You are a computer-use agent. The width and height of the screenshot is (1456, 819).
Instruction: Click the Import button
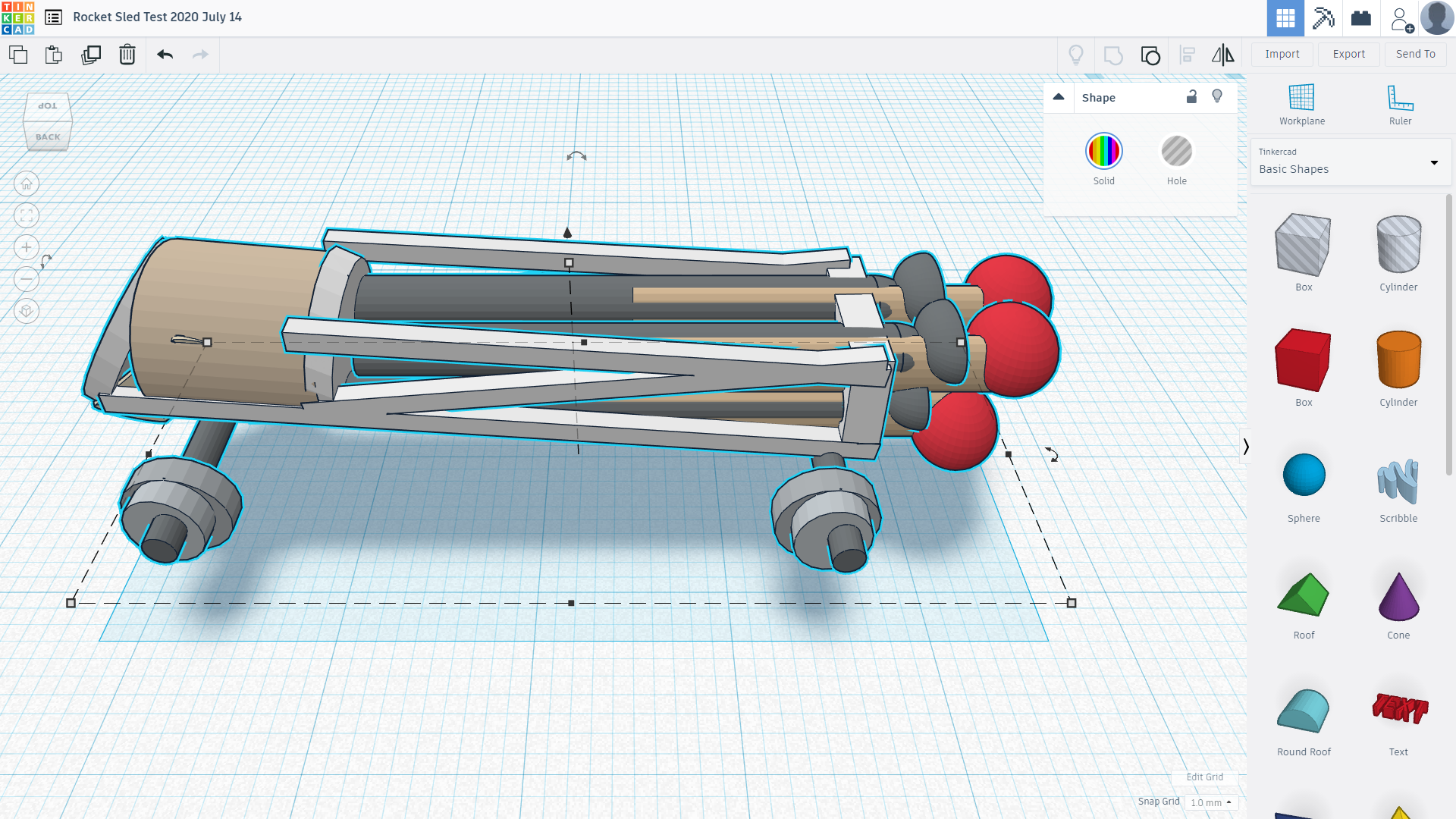(1282, 54)
